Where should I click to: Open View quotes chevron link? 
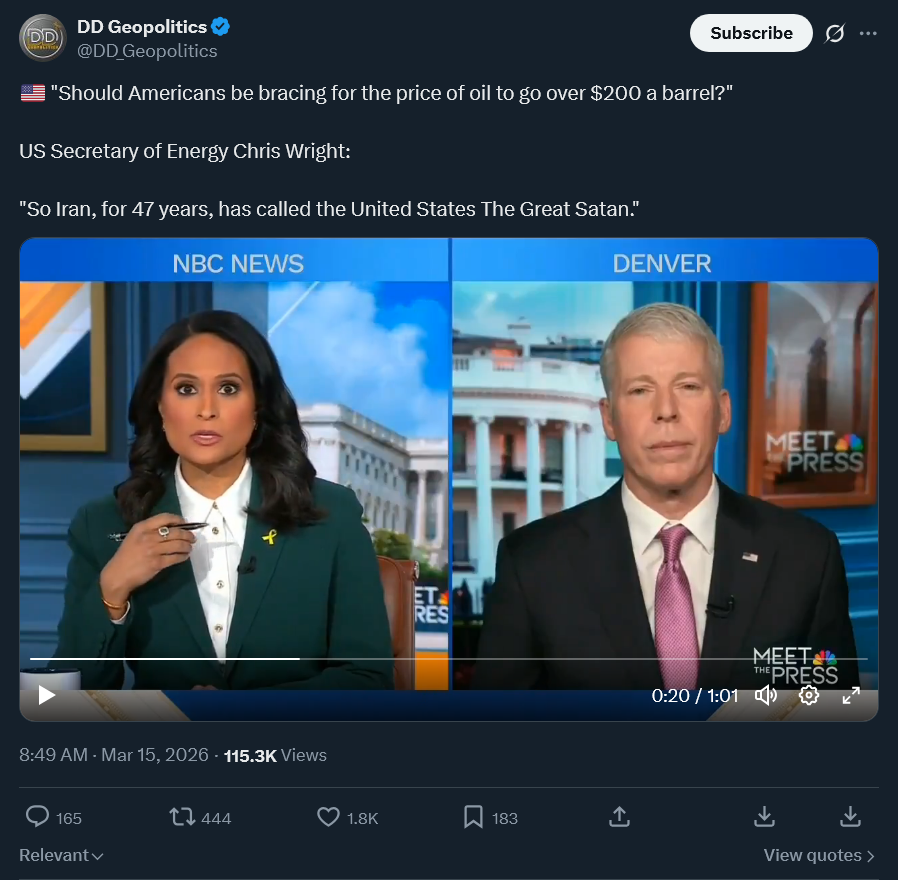click(x=819, y=855)
